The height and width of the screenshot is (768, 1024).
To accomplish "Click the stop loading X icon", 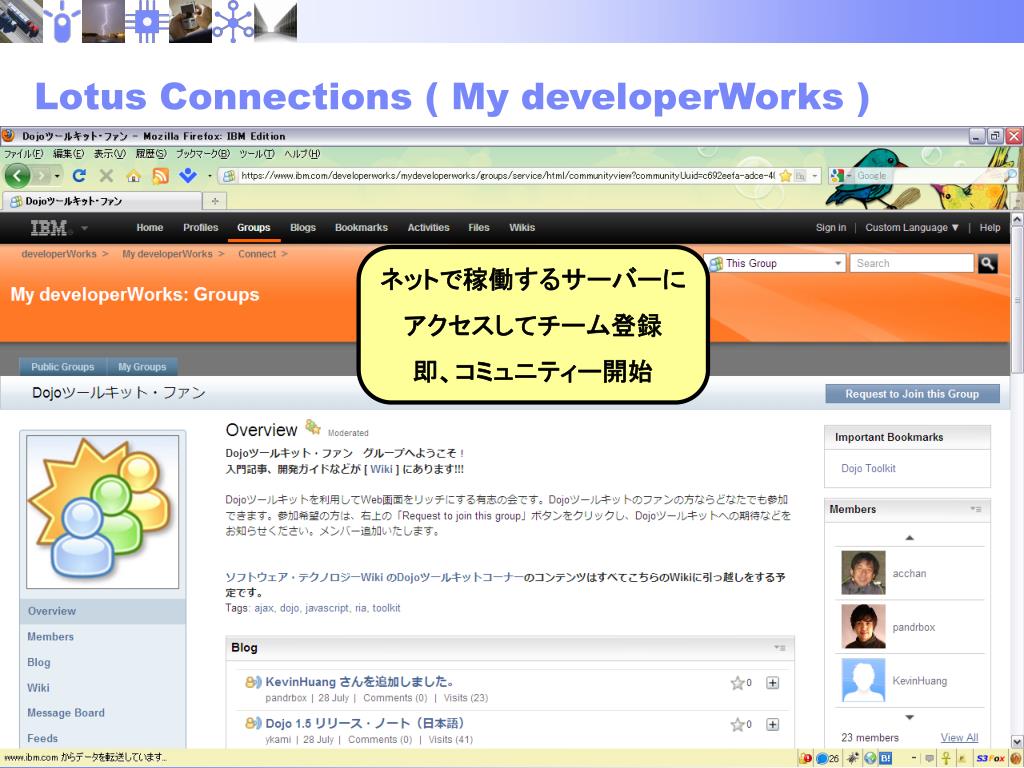I will tap(106, 176).
